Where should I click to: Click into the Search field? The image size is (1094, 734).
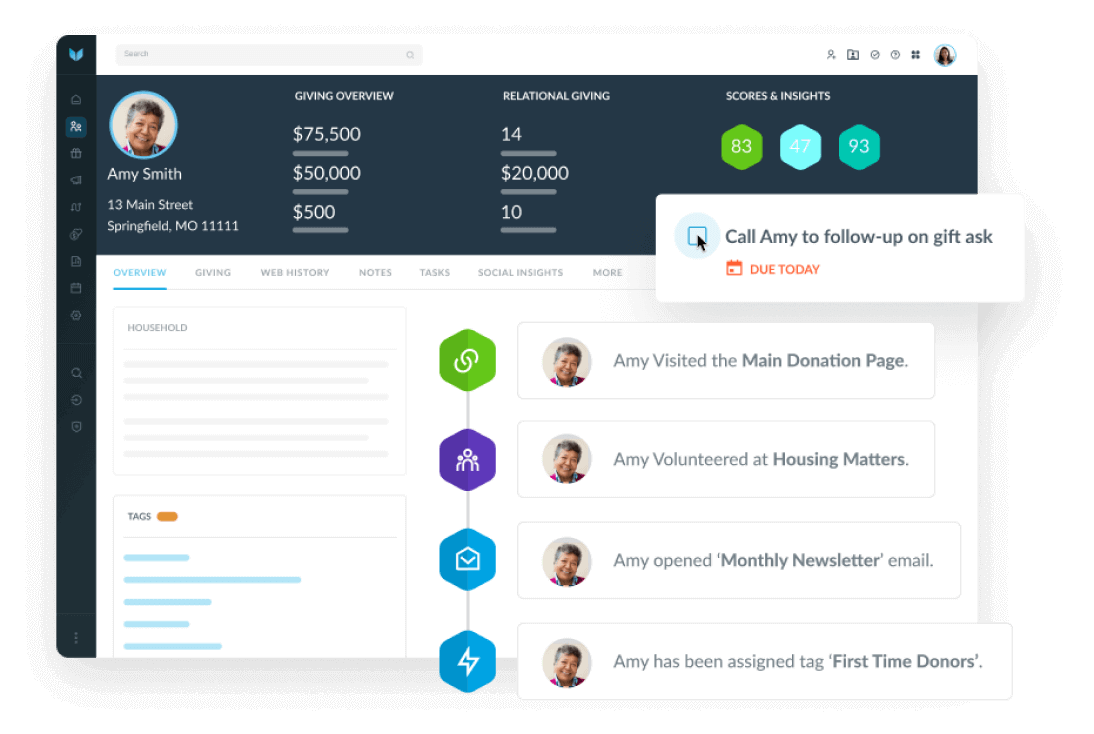pos(260,55)
